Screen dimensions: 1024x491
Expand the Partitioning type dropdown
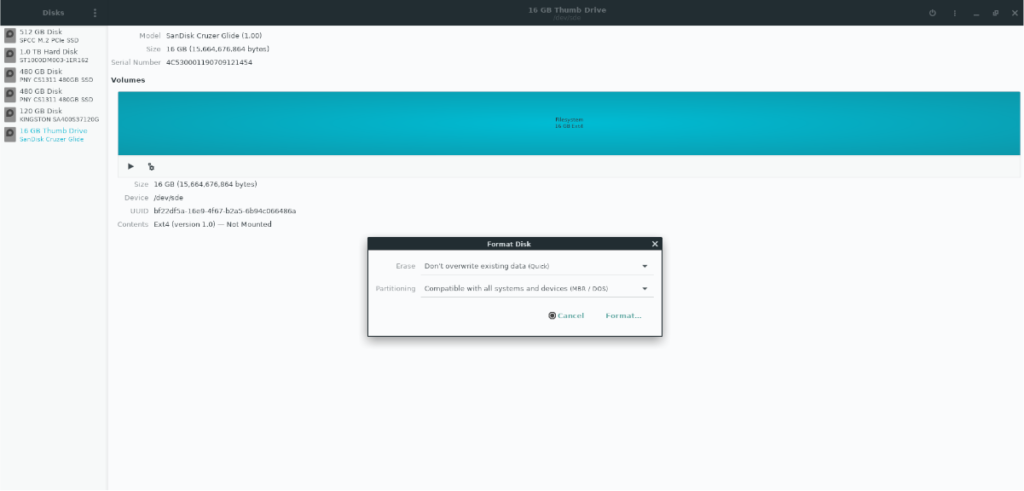537,288
